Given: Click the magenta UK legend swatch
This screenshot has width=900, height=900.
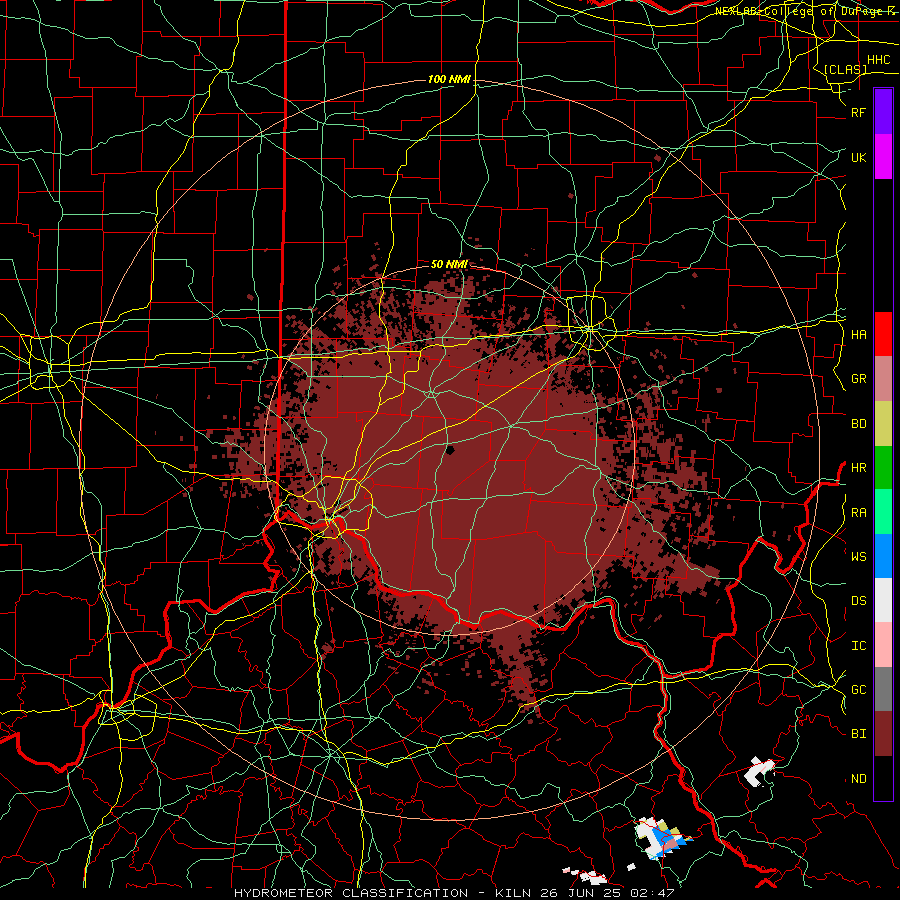Looking at the screenshot, I should pyautogui.click(x=883, y=157).
